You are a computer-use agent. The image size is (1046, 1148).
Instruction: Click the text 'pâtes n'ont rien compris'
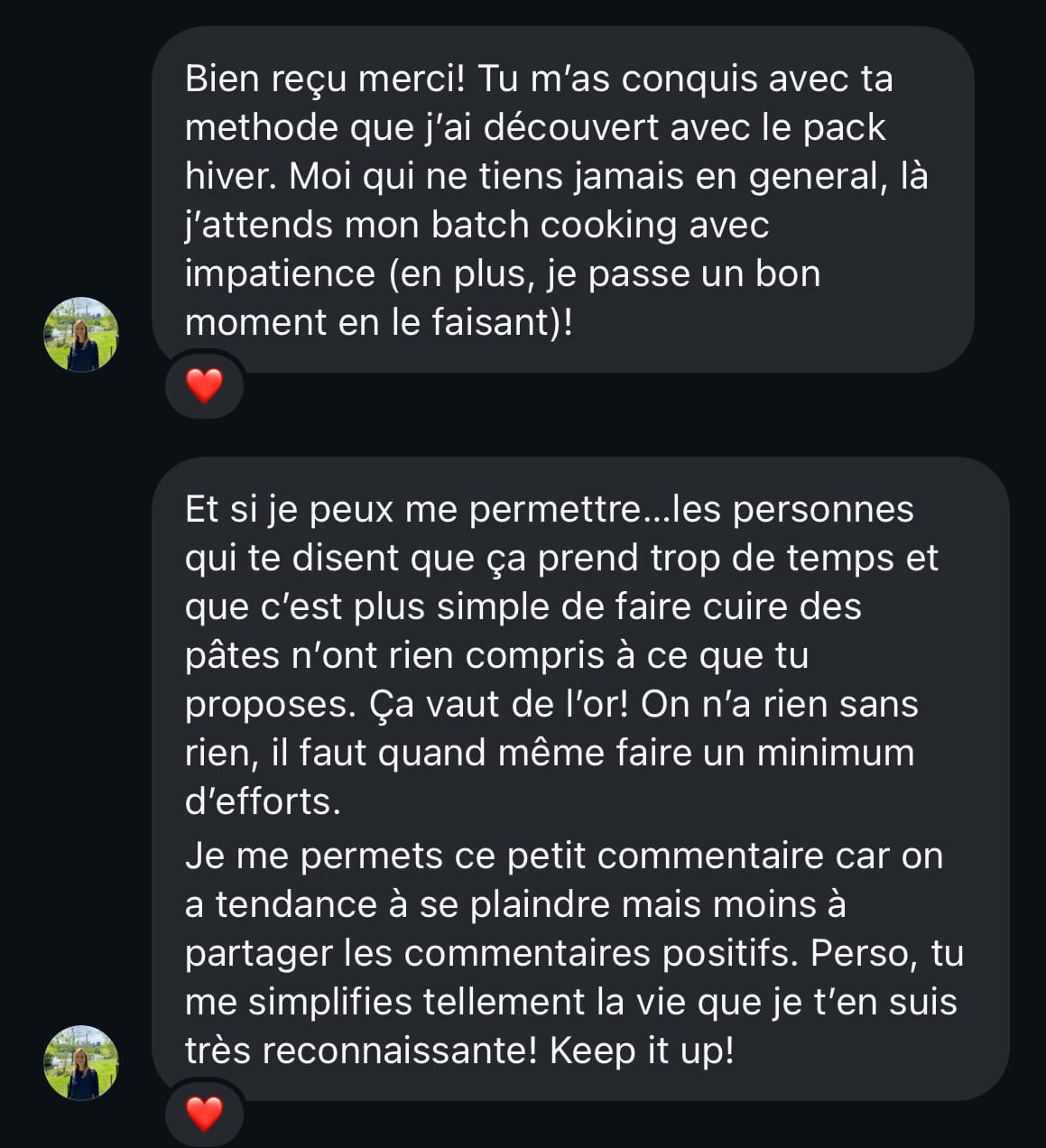pos(394,655)
